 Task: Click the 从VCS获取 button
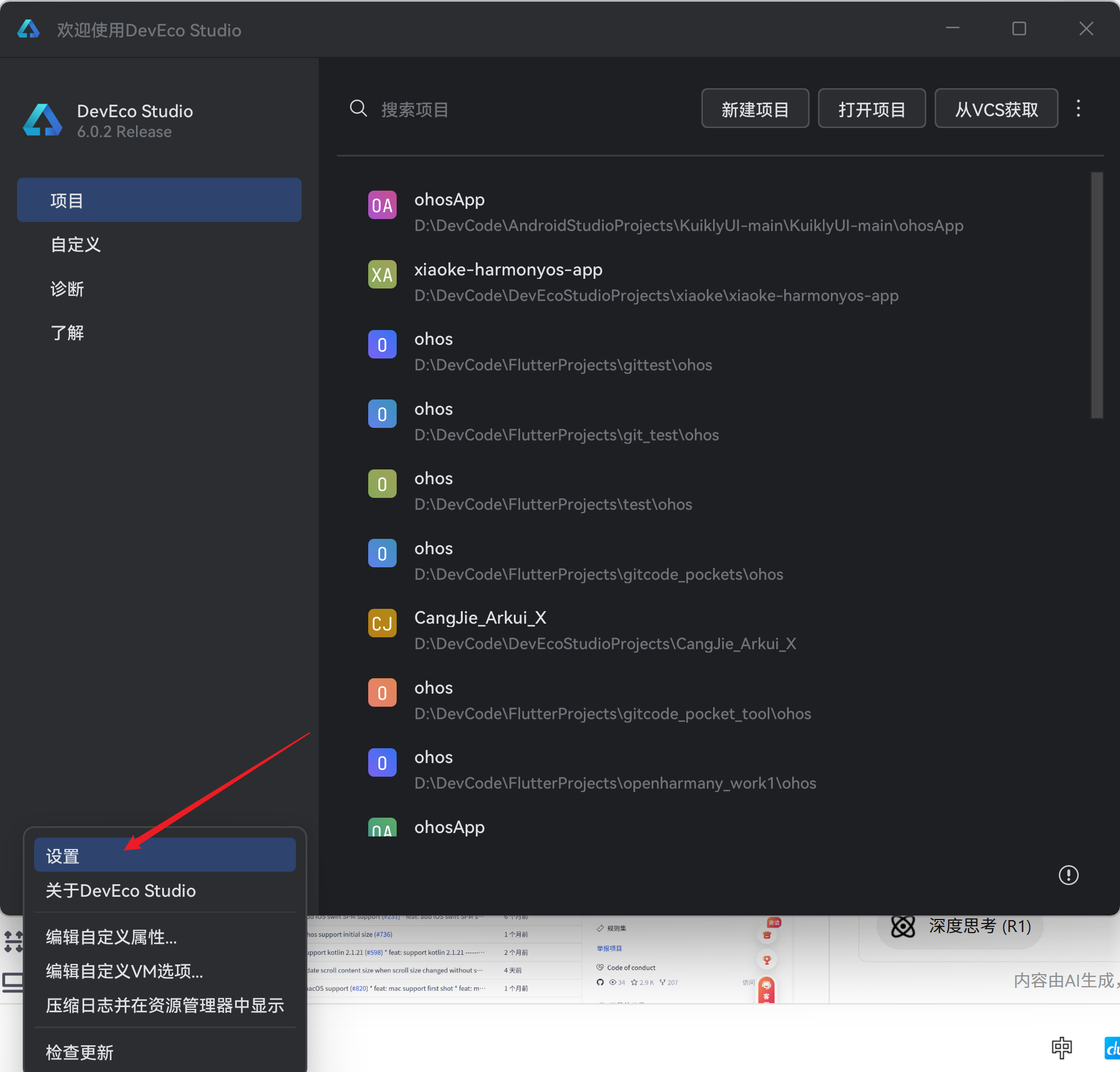coord(996,109)
